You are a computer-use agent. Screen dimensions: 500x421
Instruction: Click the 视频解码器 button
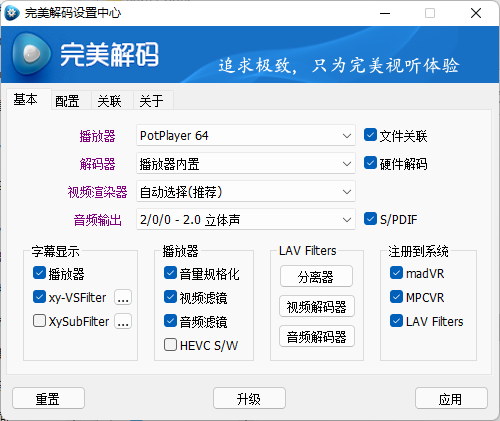317,306
